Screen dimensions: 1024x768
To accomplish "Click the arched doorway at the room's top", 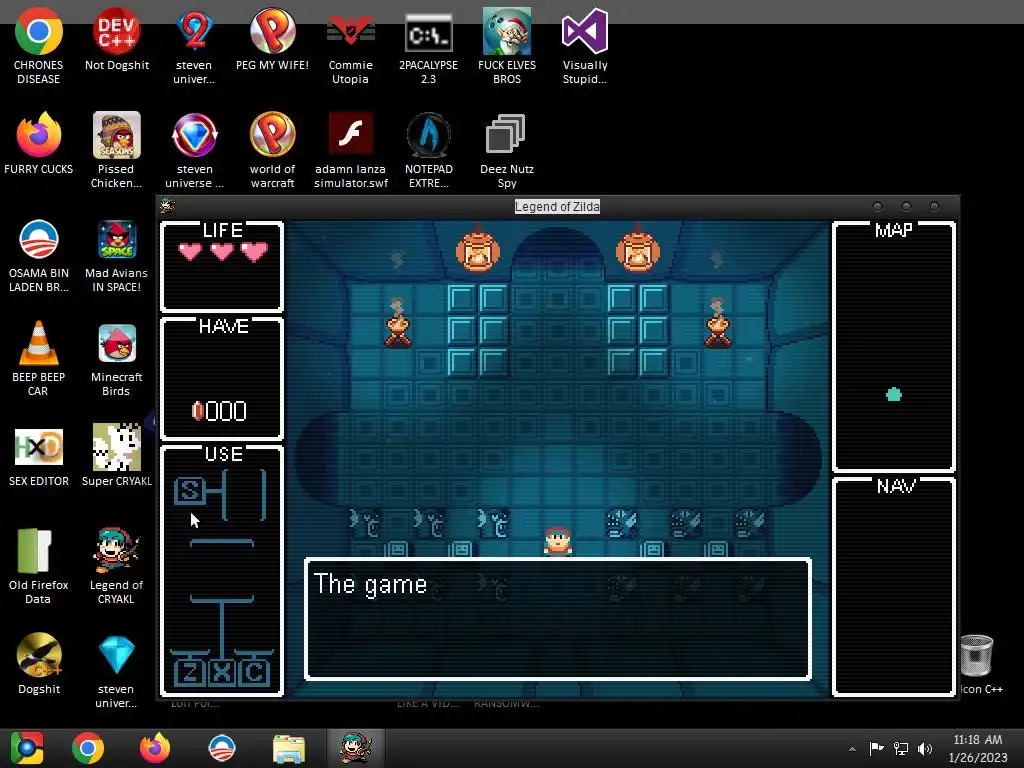I will pos(557,255).
